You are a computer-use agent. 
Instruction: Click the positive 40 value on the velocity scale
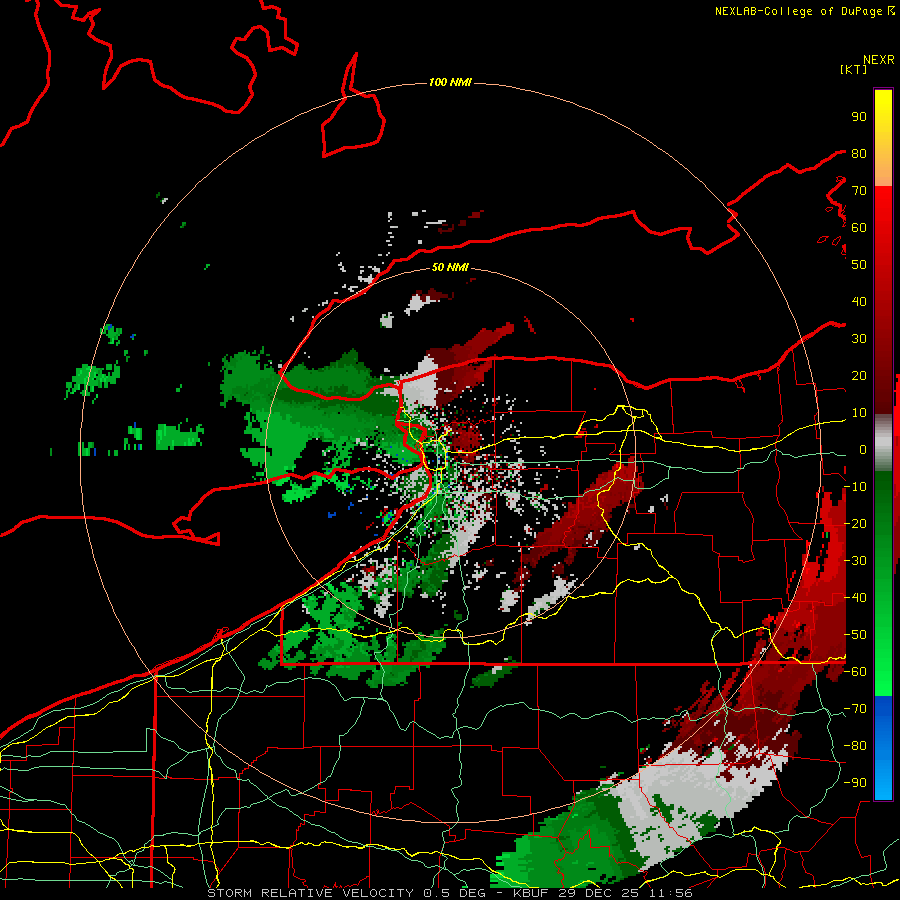click(859, 302)
